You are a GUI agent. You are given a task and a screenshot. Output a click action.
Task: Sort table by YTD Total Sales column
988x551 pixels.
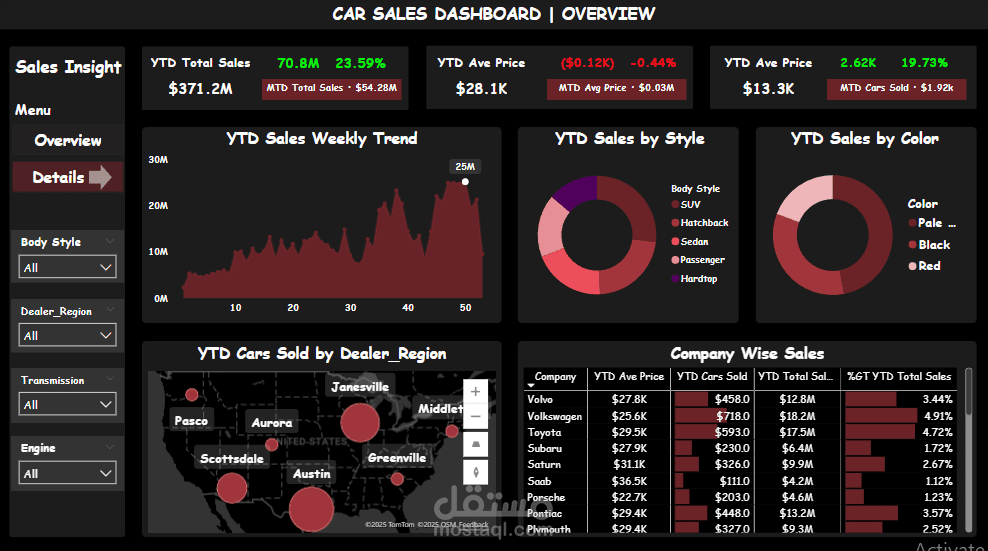[795, 376]
